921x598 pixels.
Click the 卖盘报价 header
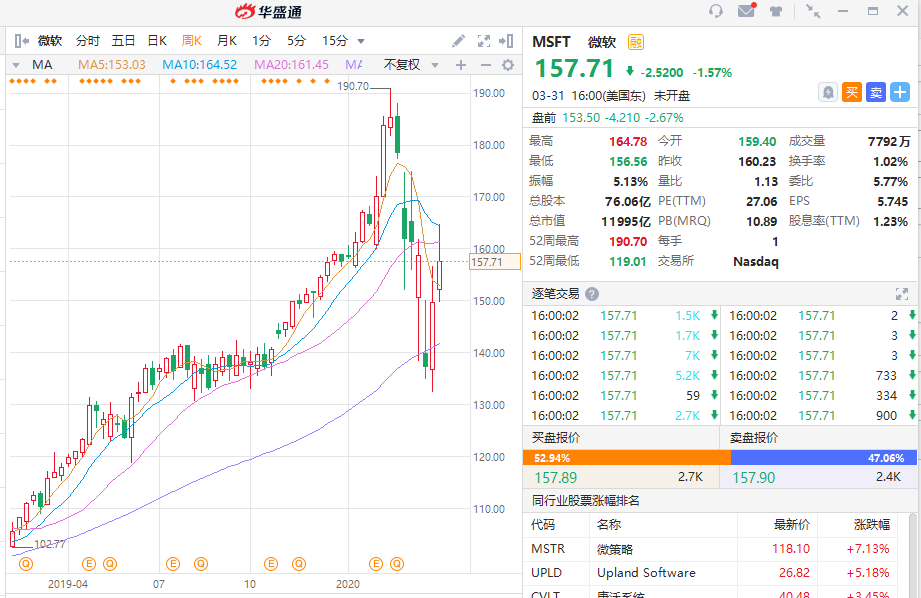[754, 438]
